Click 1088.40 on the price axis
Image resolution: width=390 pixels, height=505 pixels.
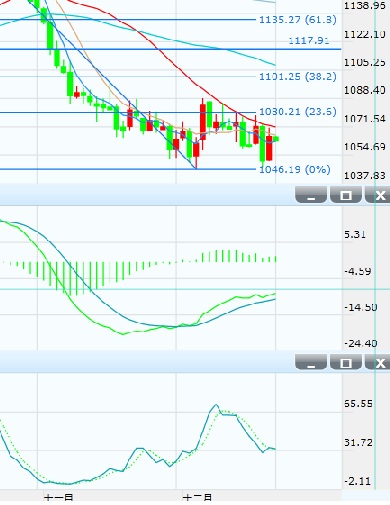pos(365,90)
